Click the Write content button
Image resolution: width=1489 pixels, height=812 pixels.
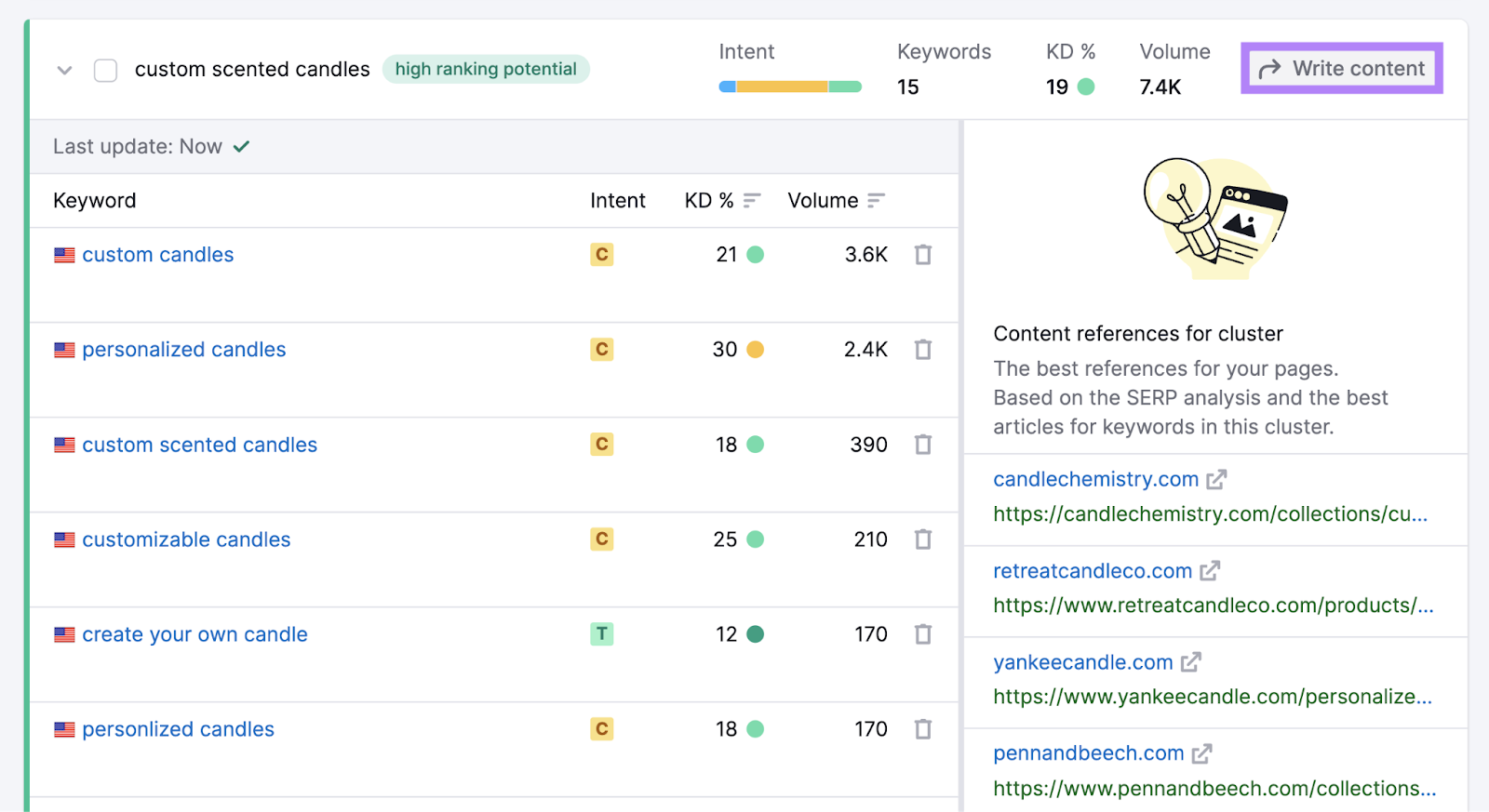tap(1341, 69)
